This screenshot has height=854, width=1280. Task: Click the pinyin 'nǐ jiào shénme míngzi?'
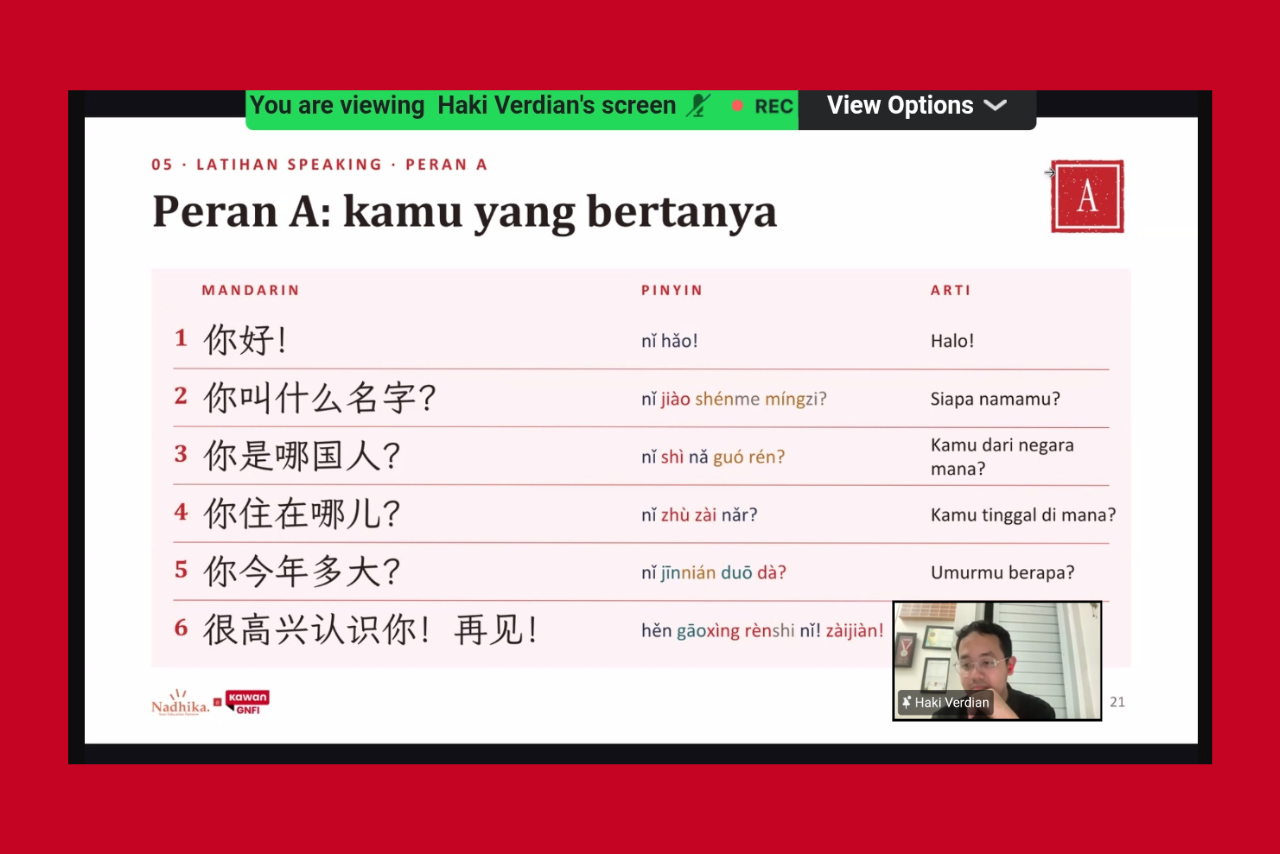tap(734, 399)
